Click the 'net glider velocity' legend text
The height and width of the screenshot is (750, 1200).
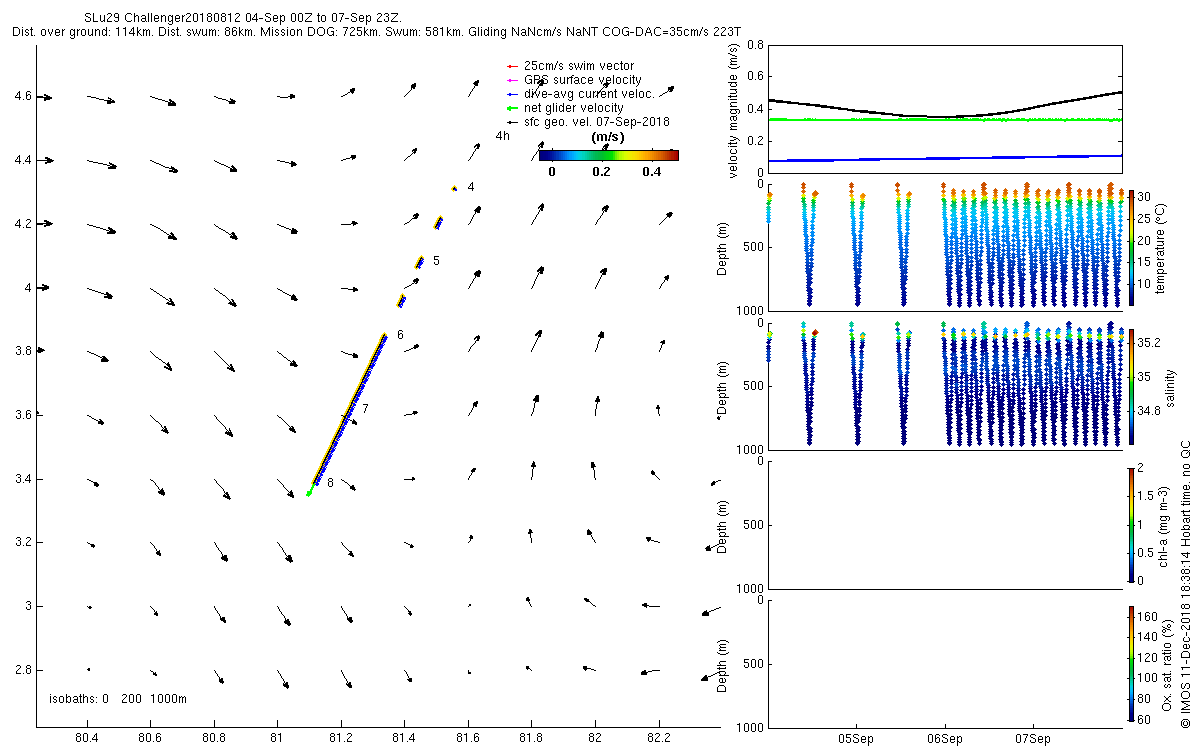pyautogui.click(x=574, y=108)
